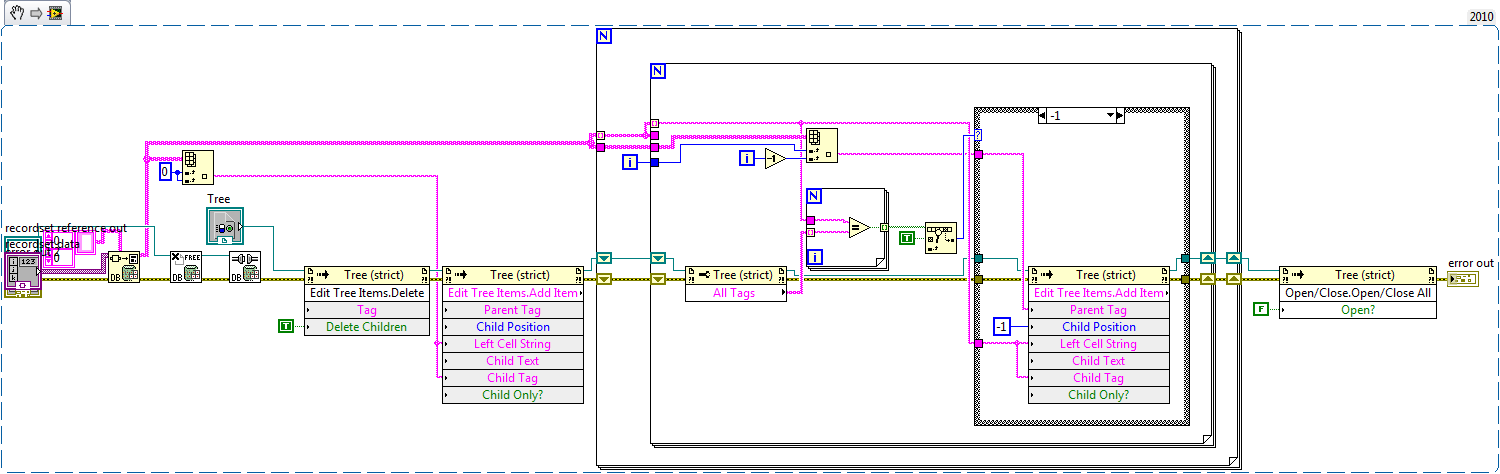This screenshot has width=1500, height=474.
Task: Click the Tree (strict) header of the Open/Close All node
Action: (x=1358, y=275)
